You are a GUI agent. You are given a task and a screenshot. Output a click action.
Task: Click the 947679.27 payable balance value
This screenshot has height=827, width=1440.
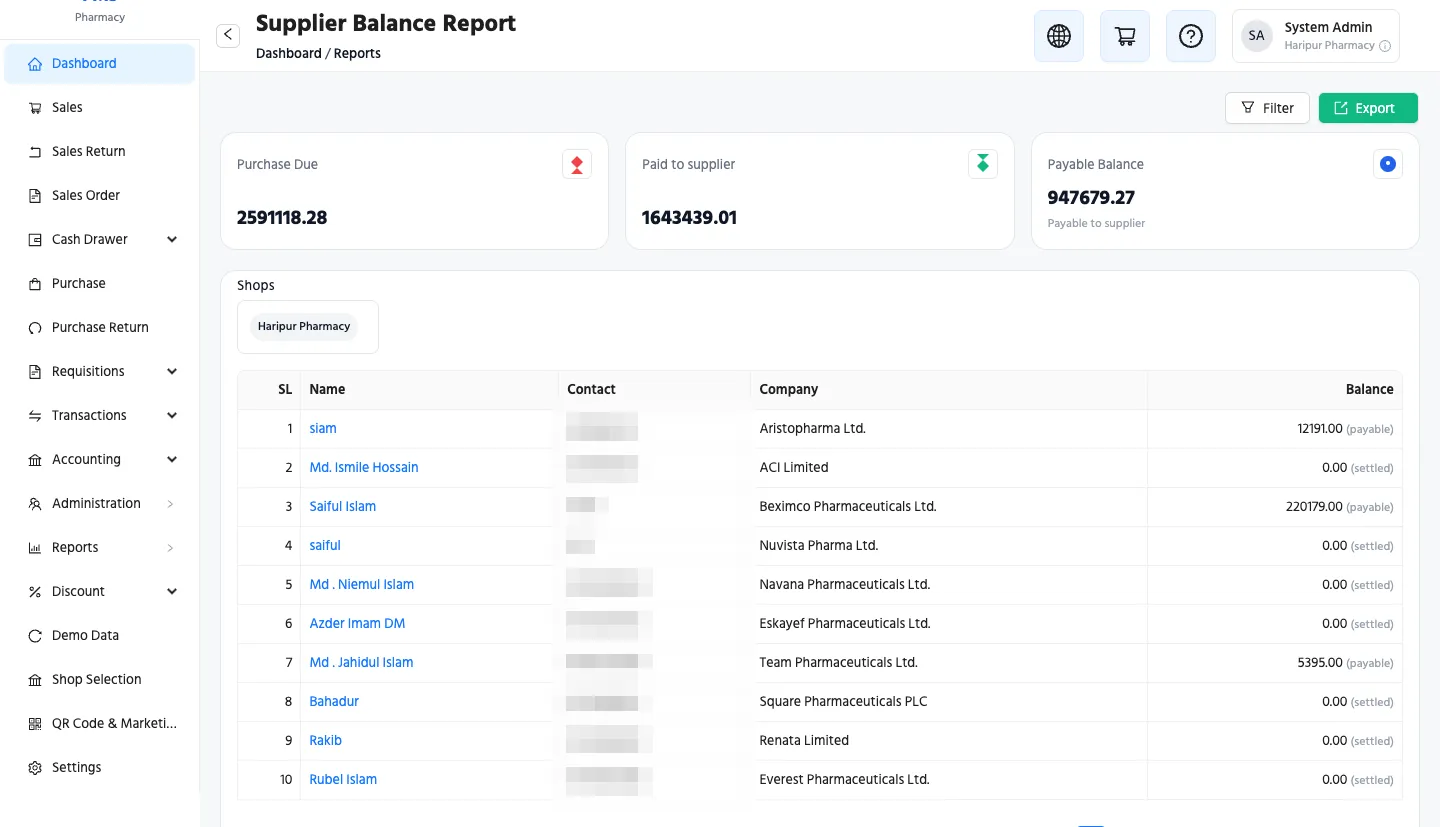tap(1091, 198)
